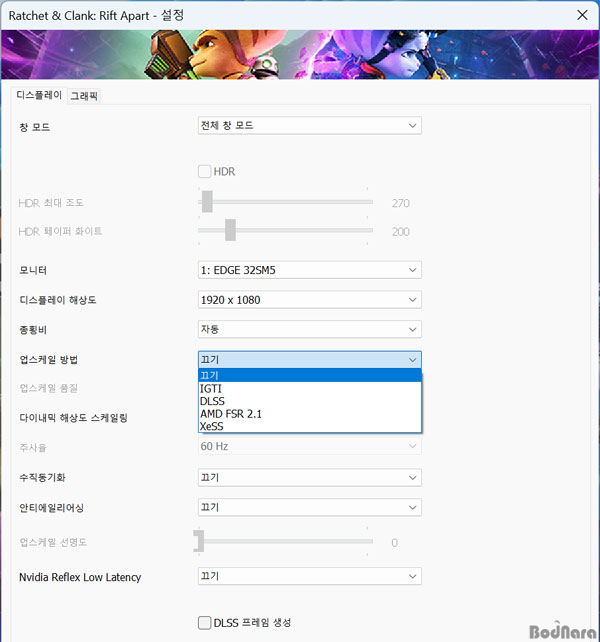
Task: Open the 안티에일리어싱 dropdown
Action: (310, 508)
